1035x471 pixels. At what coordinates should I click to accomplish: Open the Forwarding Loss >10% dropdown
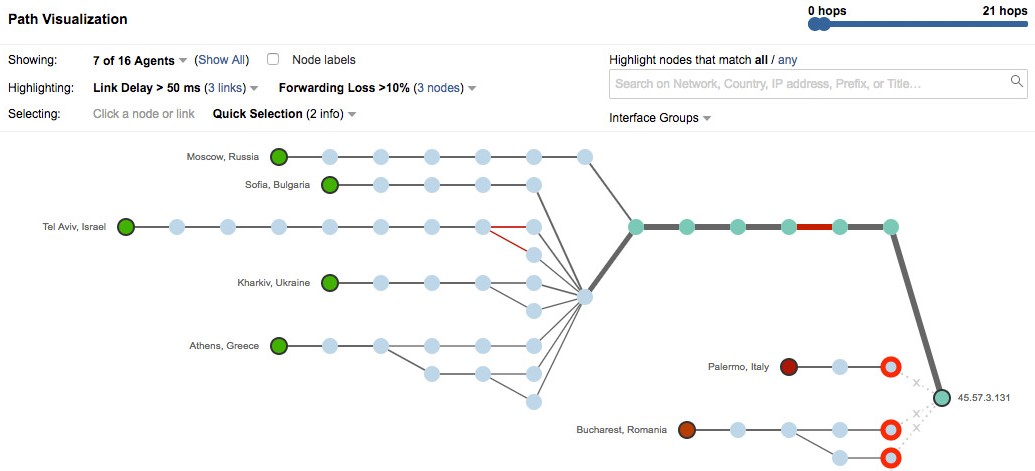click(378, 87)
